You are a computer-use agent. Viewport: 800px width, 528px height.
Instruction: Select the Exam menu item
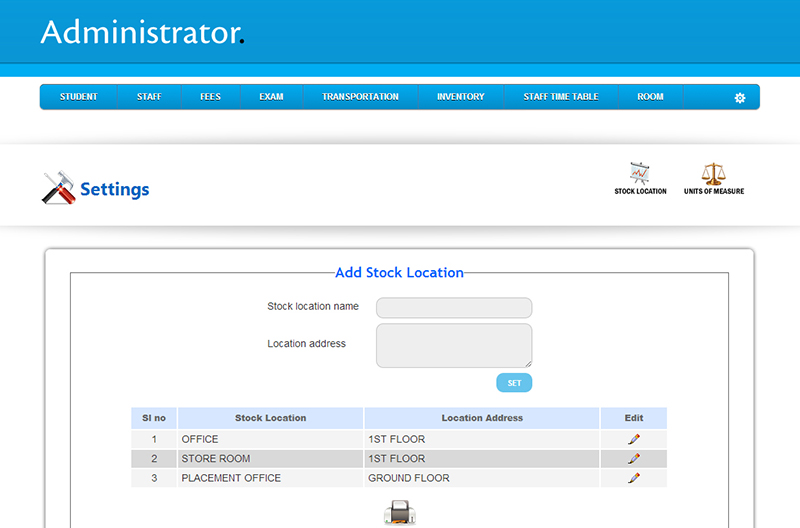point(271,97)
